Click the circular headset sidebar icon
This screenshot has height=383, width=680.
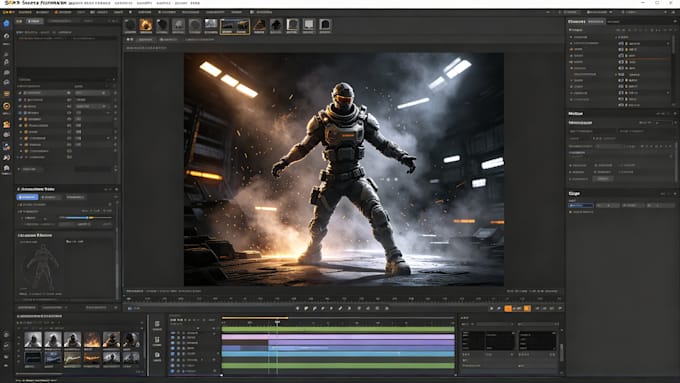pos(7,36)
